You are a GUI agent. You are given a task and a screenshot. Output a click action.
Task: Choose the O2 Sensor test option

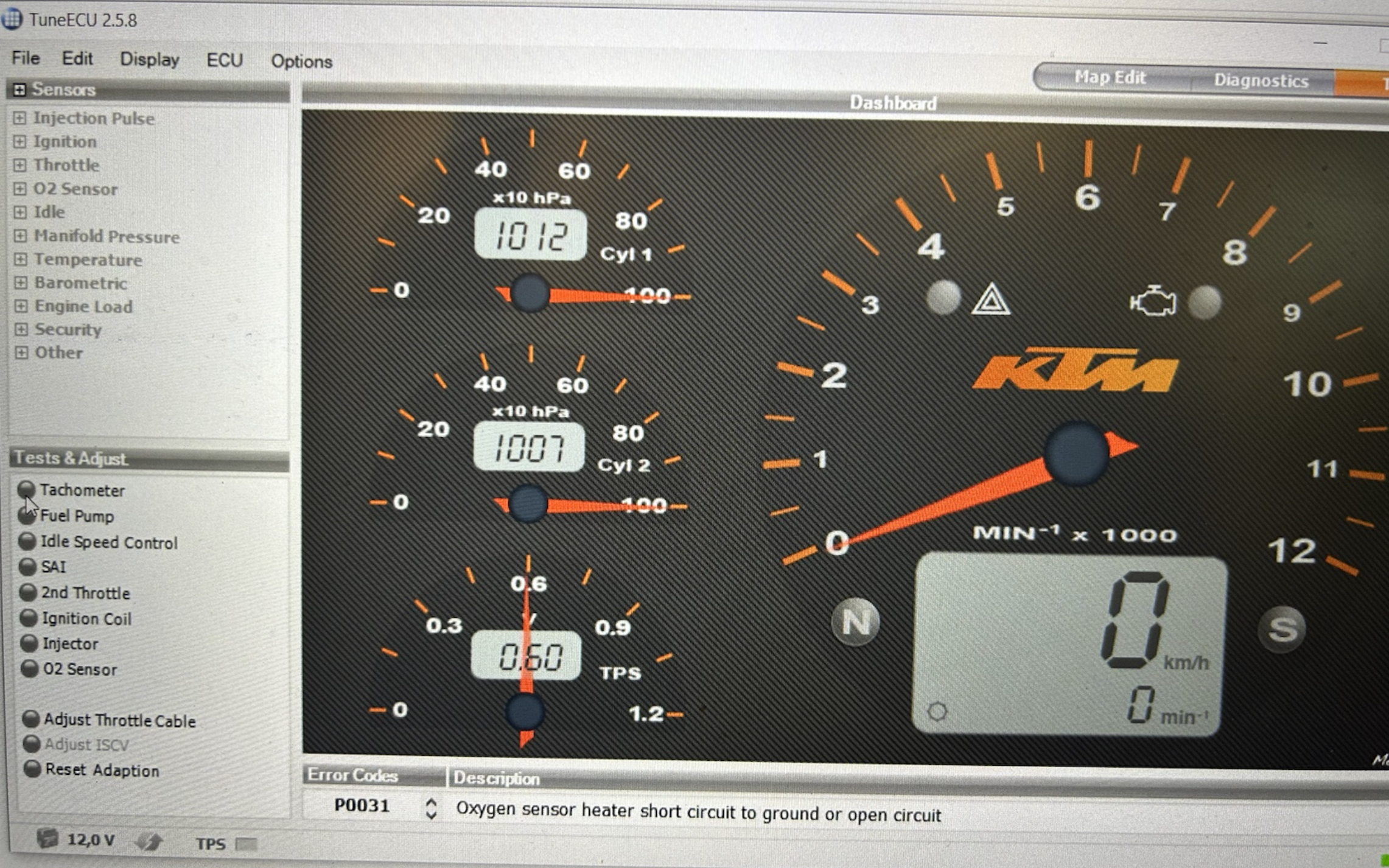30,668
